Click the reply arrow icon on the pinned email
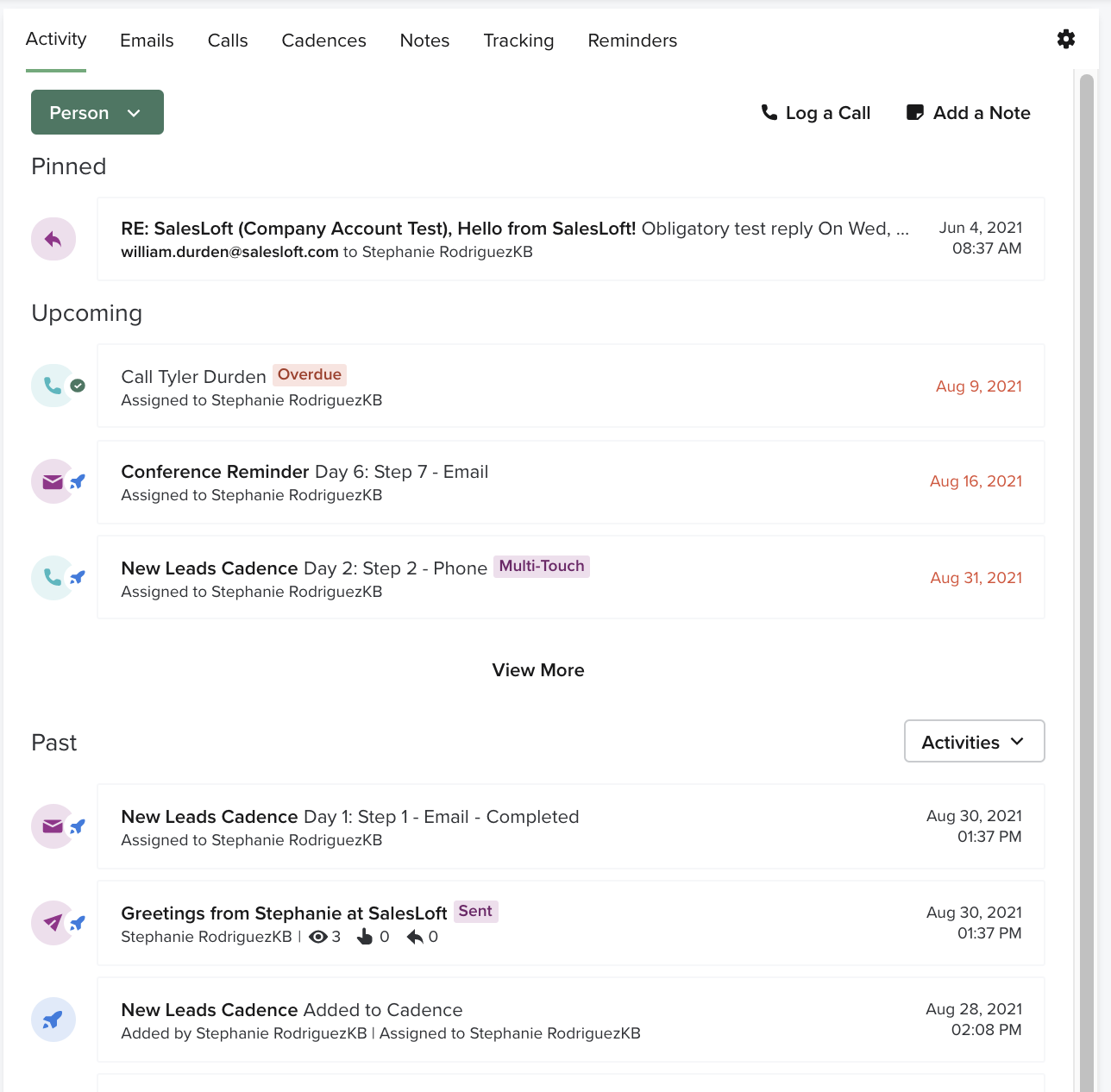Screen dimensions: 1111x1092 (53, 239)
